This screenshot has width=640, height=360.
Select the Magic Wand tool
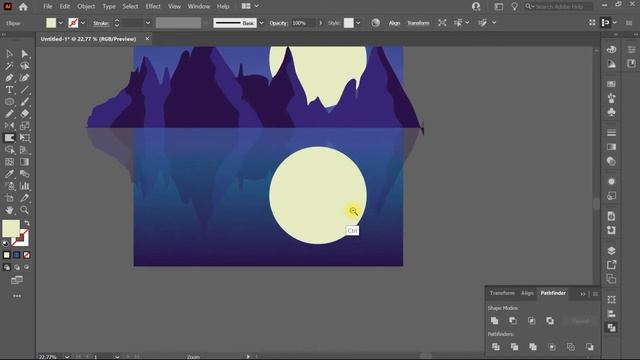pos(9,66)
